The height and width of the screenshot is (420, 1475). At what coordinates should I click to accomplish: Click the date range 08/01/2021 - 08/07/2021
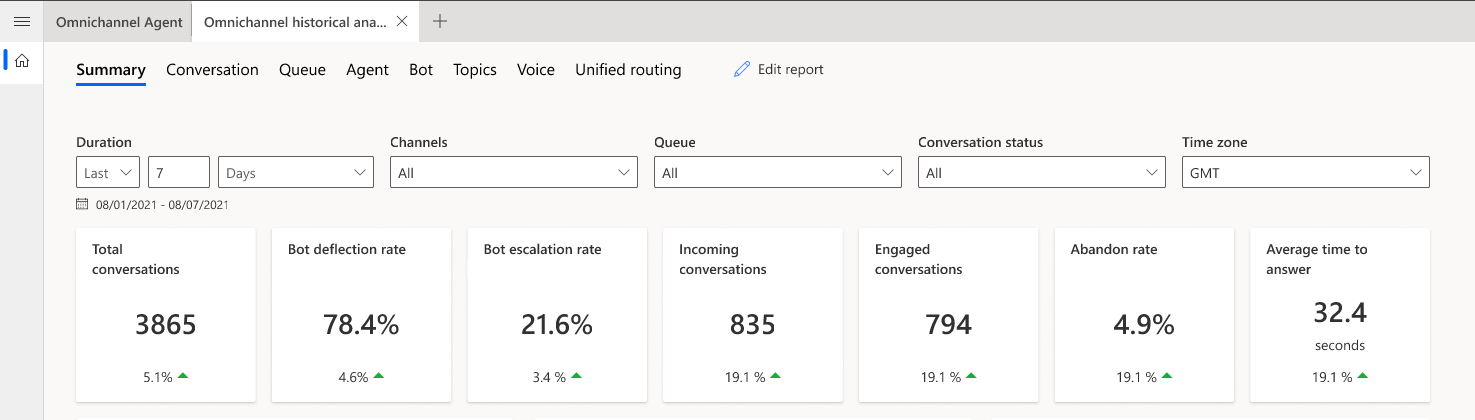coord(162,205)
